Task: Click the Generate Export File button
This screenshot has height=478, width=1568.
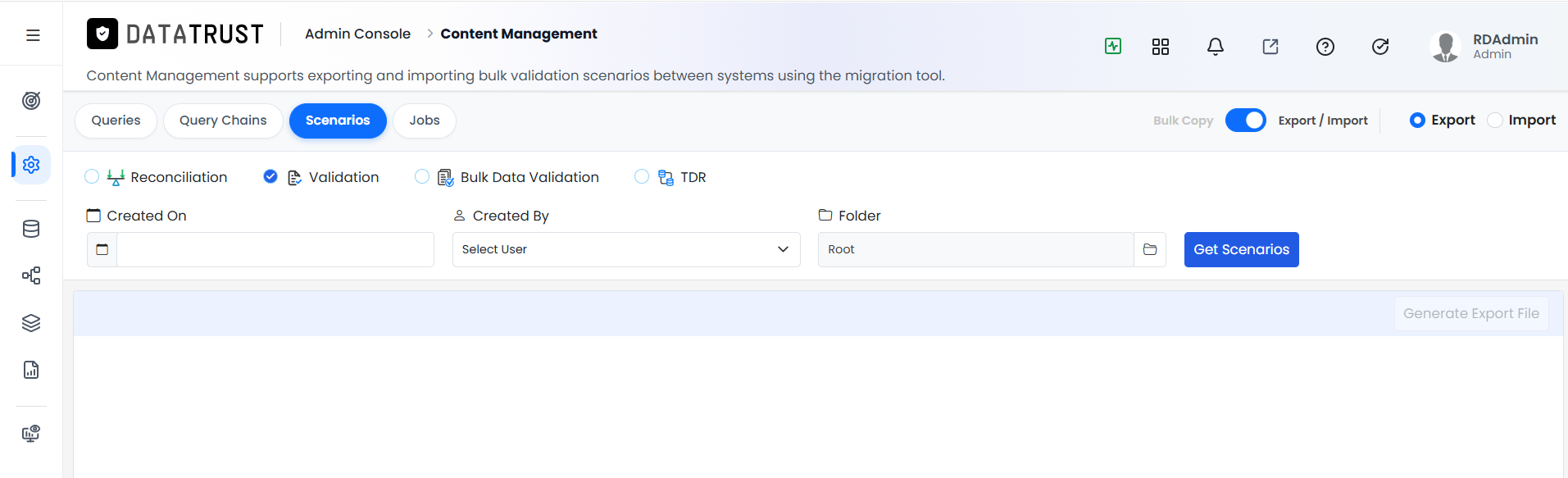Action: tap(1471, 313)
